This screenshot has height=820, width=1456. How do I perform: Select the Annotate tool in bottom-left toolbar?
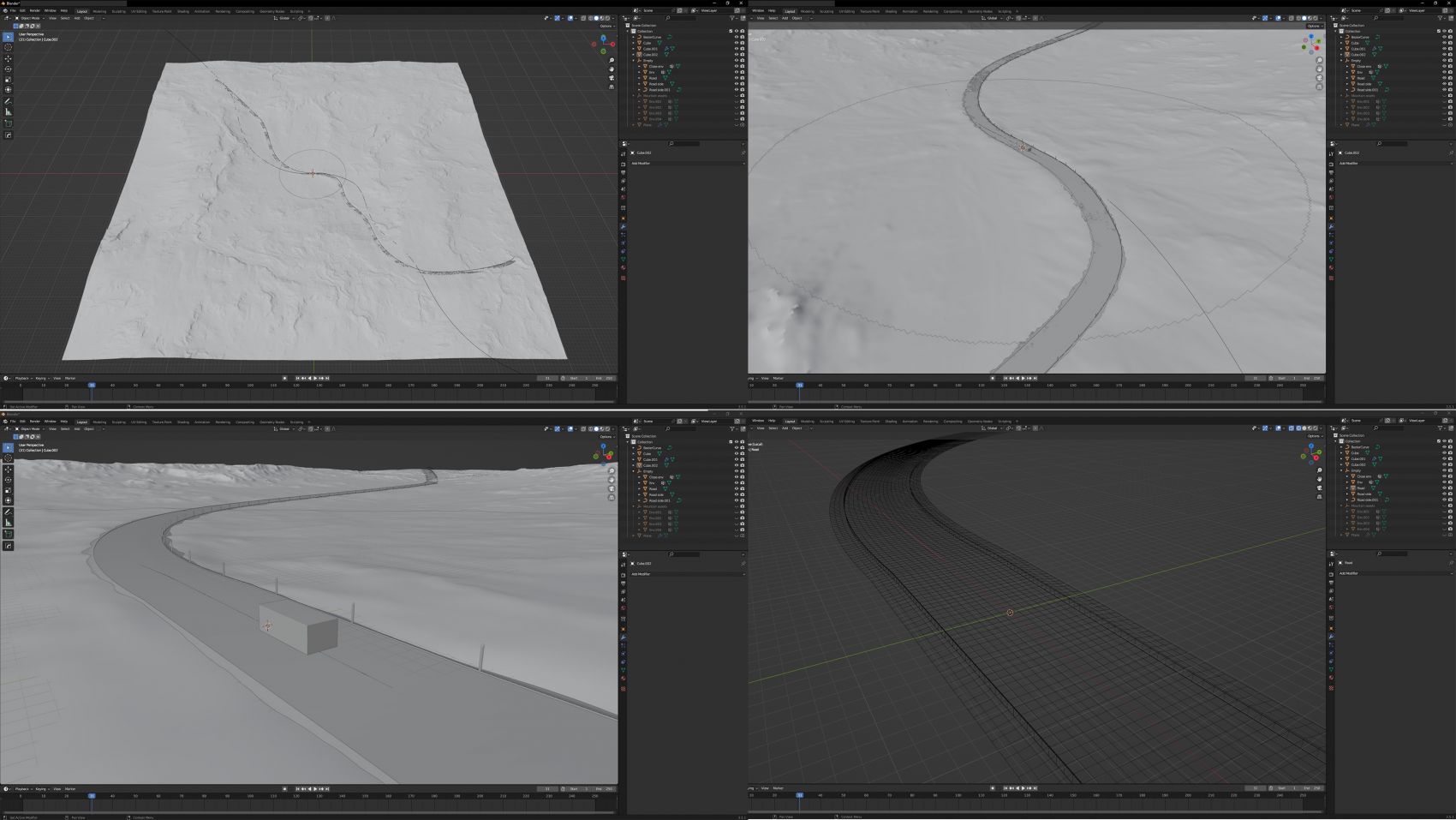click(9, 512)
